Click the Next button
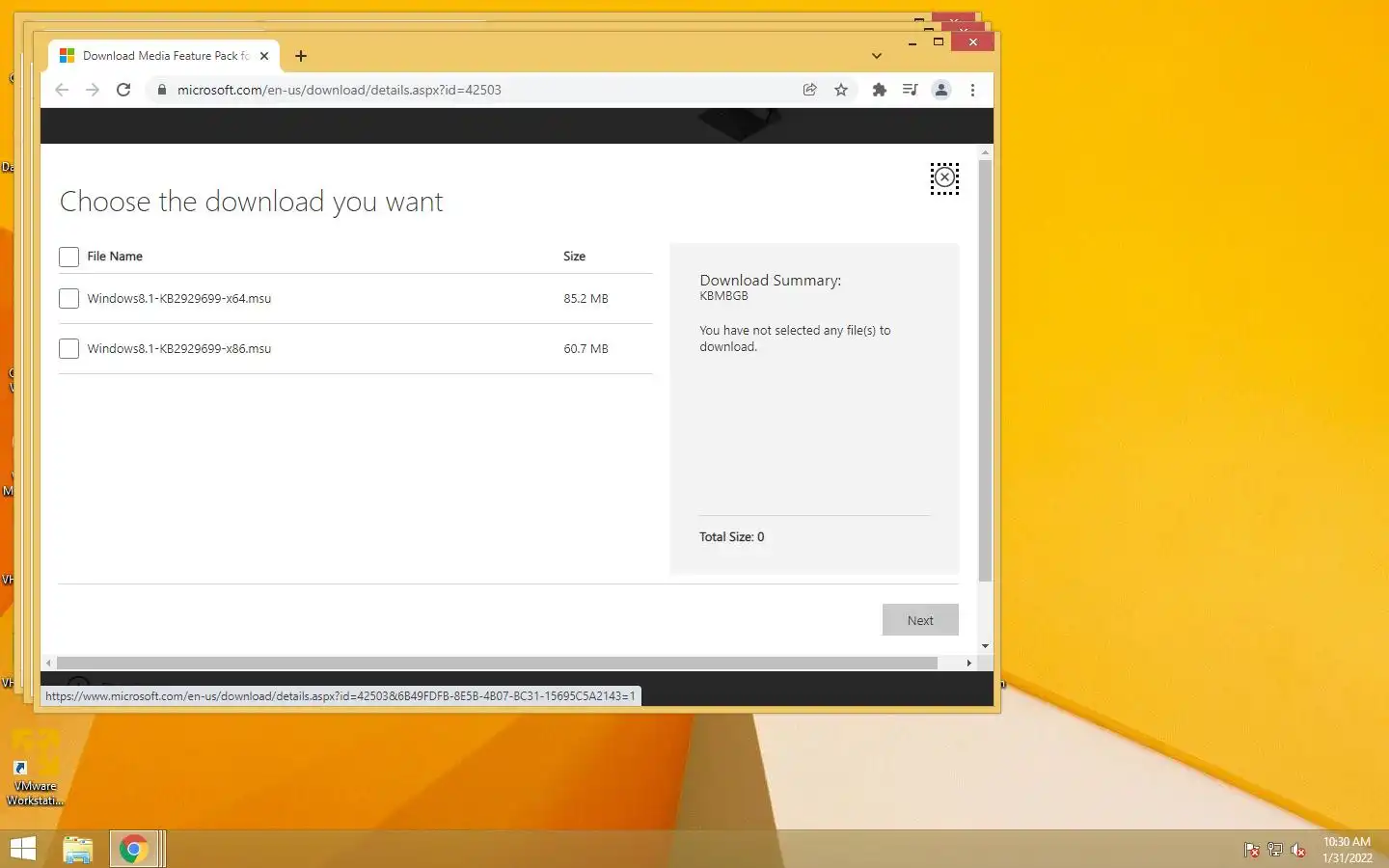The height and width of the screenshot is (868, 1389). 920,620
